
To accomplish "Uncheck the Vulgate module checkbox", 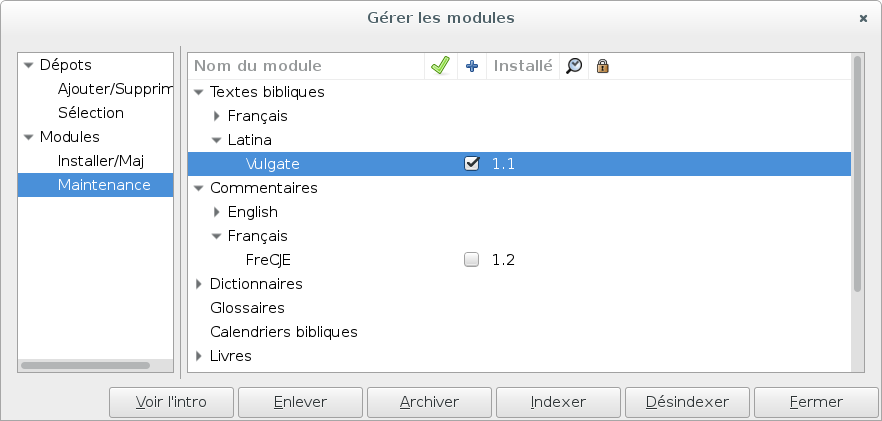I will (471, 164).
